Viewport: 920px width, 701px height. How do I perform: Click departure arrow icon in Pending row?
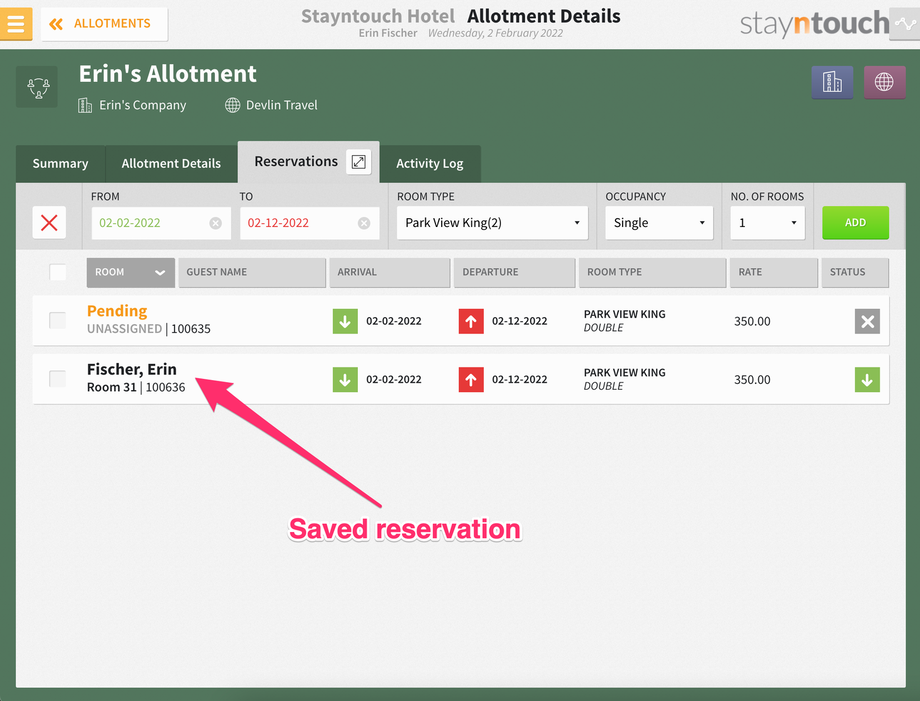pyautogui.click(x=471, y=321)
